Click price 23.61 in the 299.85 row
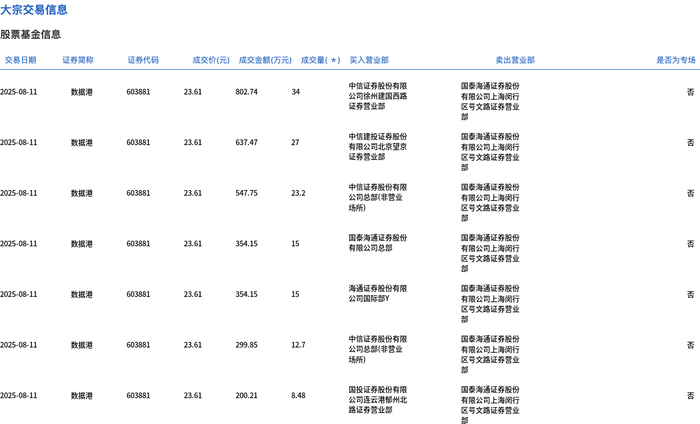The image size is (700, 424). click(193, 345)
